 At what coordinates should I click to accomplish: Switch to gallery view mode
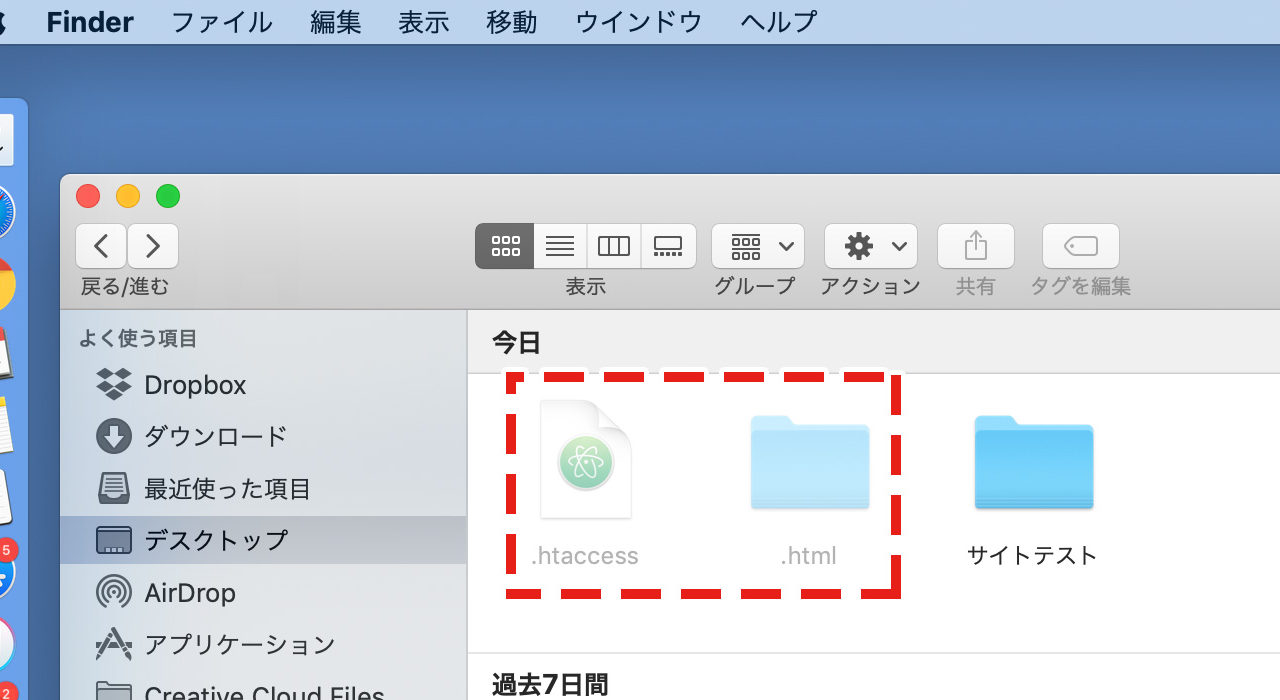[x=667, y=246]
